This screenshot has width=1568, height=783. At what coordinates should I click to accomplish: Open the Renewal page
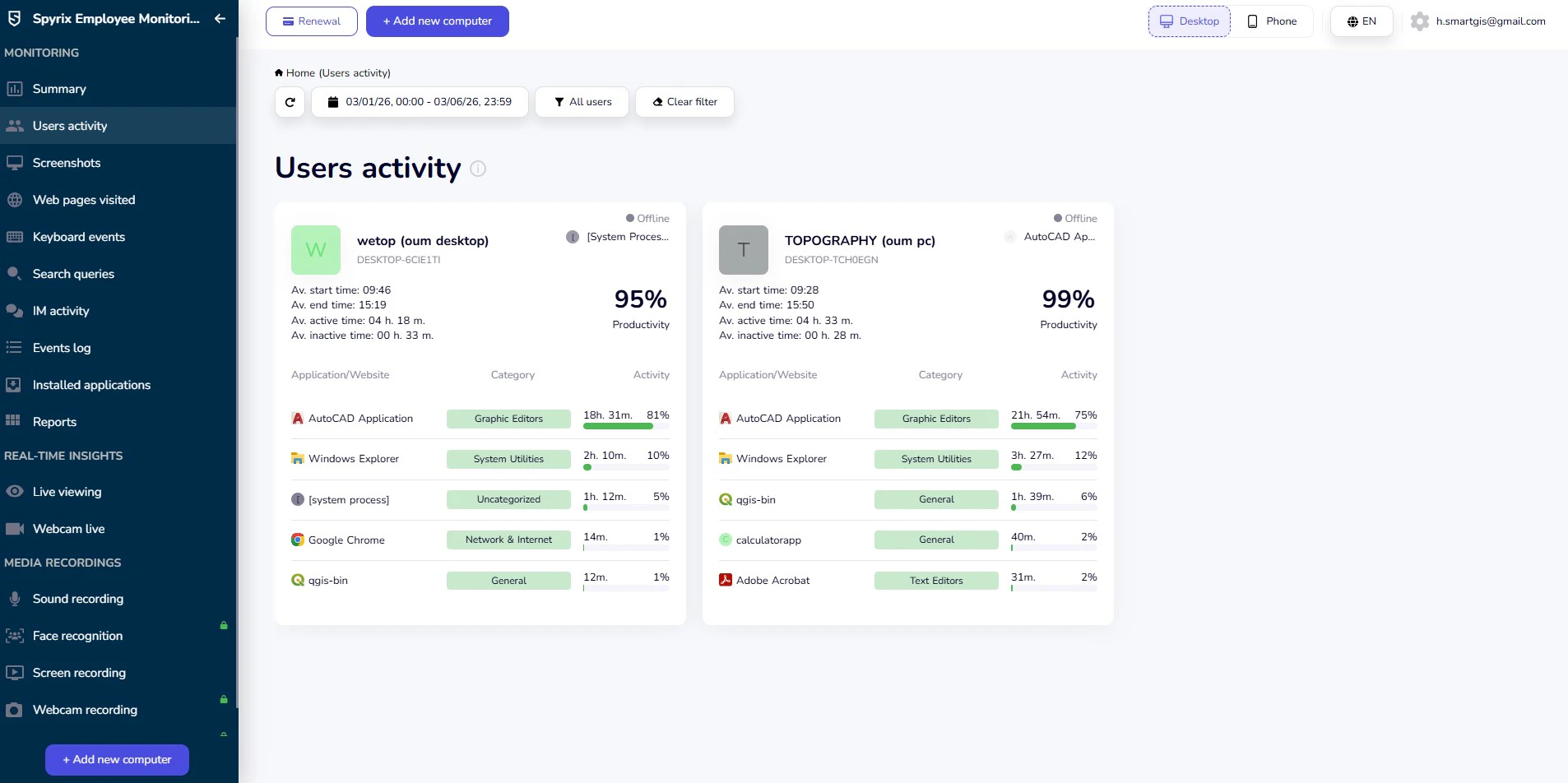tap(311, 21)
